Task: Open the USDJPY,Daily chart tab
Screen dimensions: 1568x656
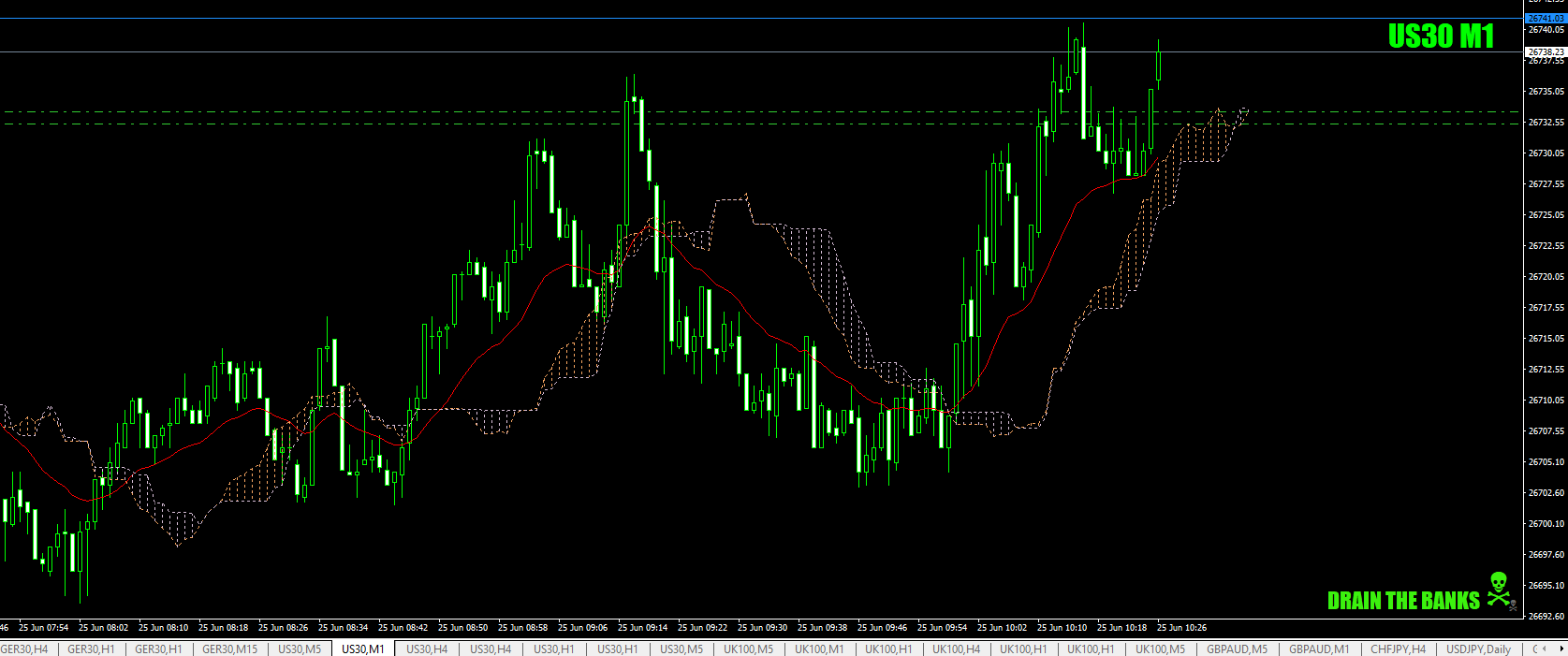Action: tap(1478, 649)
